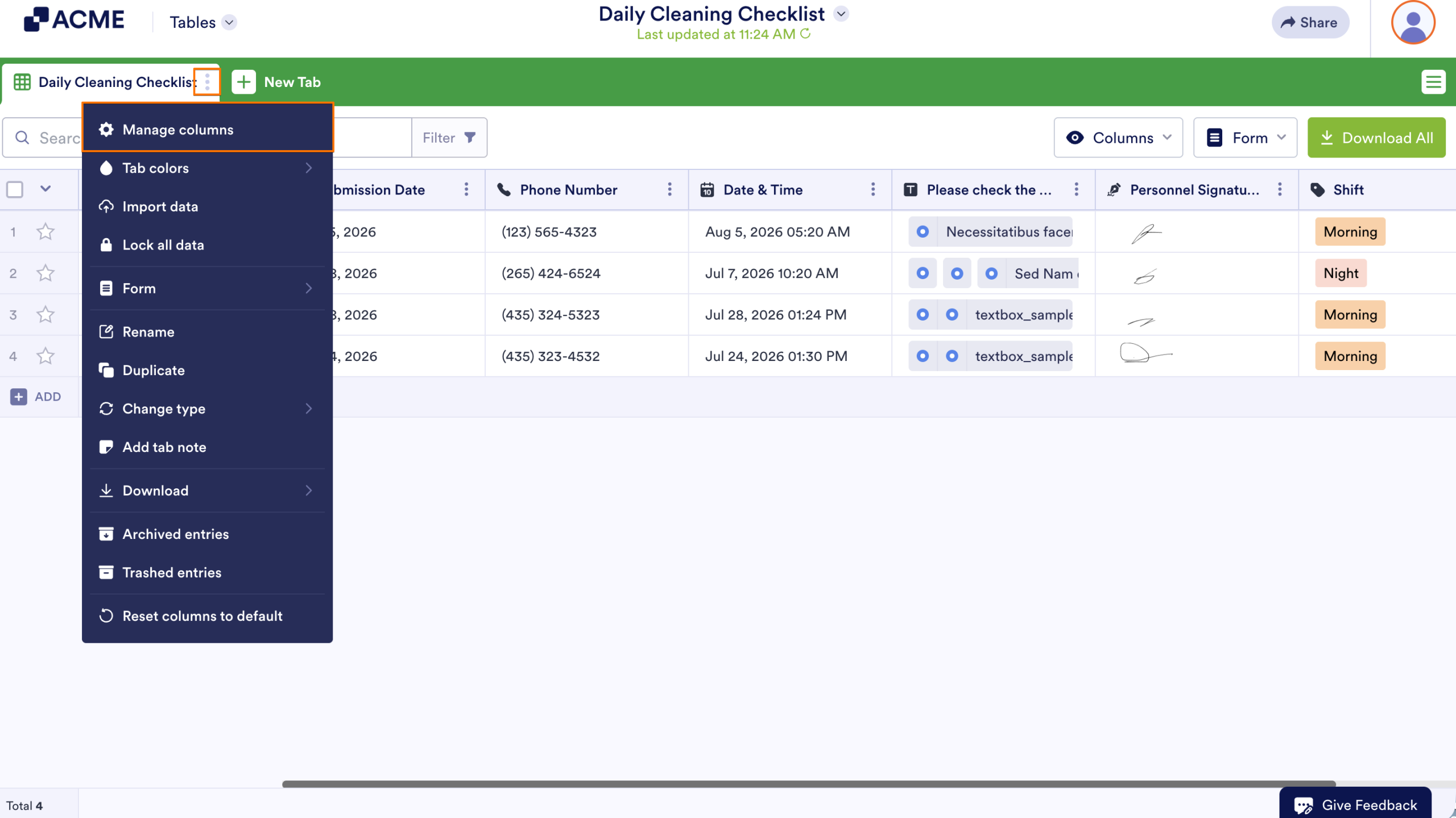Click the plus icon next to ADD

[x=19, y=397]
